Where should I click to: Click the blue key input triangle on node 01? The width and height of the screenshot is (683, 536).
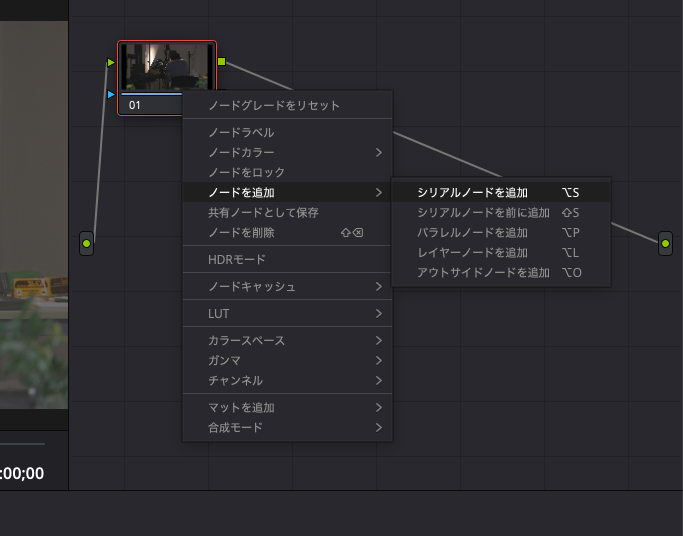coord(111,95)
